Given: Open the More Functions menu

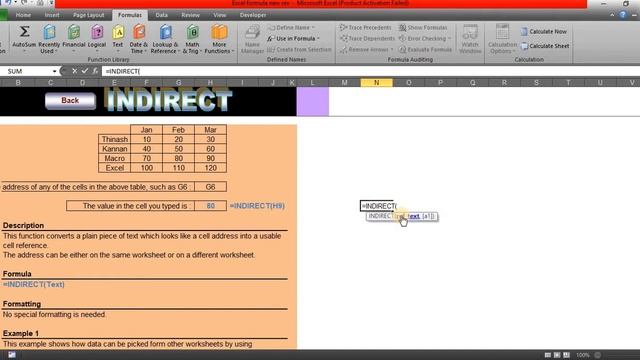Looking at the screenshot, I should (x=219, y=39).
